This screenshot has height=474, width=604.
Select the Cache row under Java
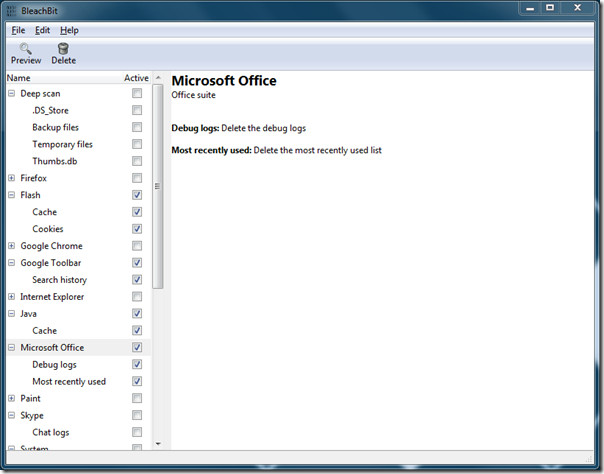pos(79,331)
